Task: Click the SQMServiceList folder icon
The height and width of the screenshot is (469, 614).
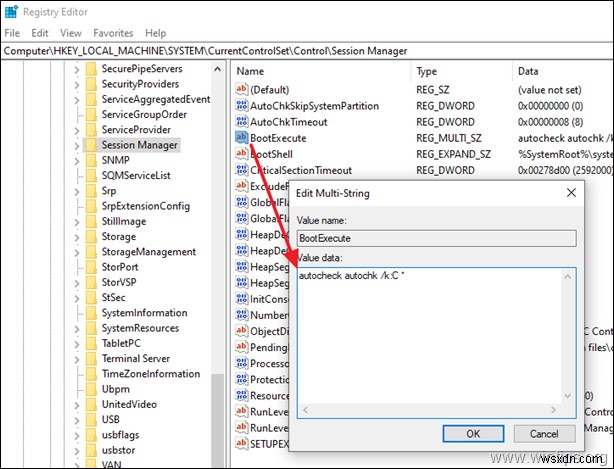Action: coord(91,176)
